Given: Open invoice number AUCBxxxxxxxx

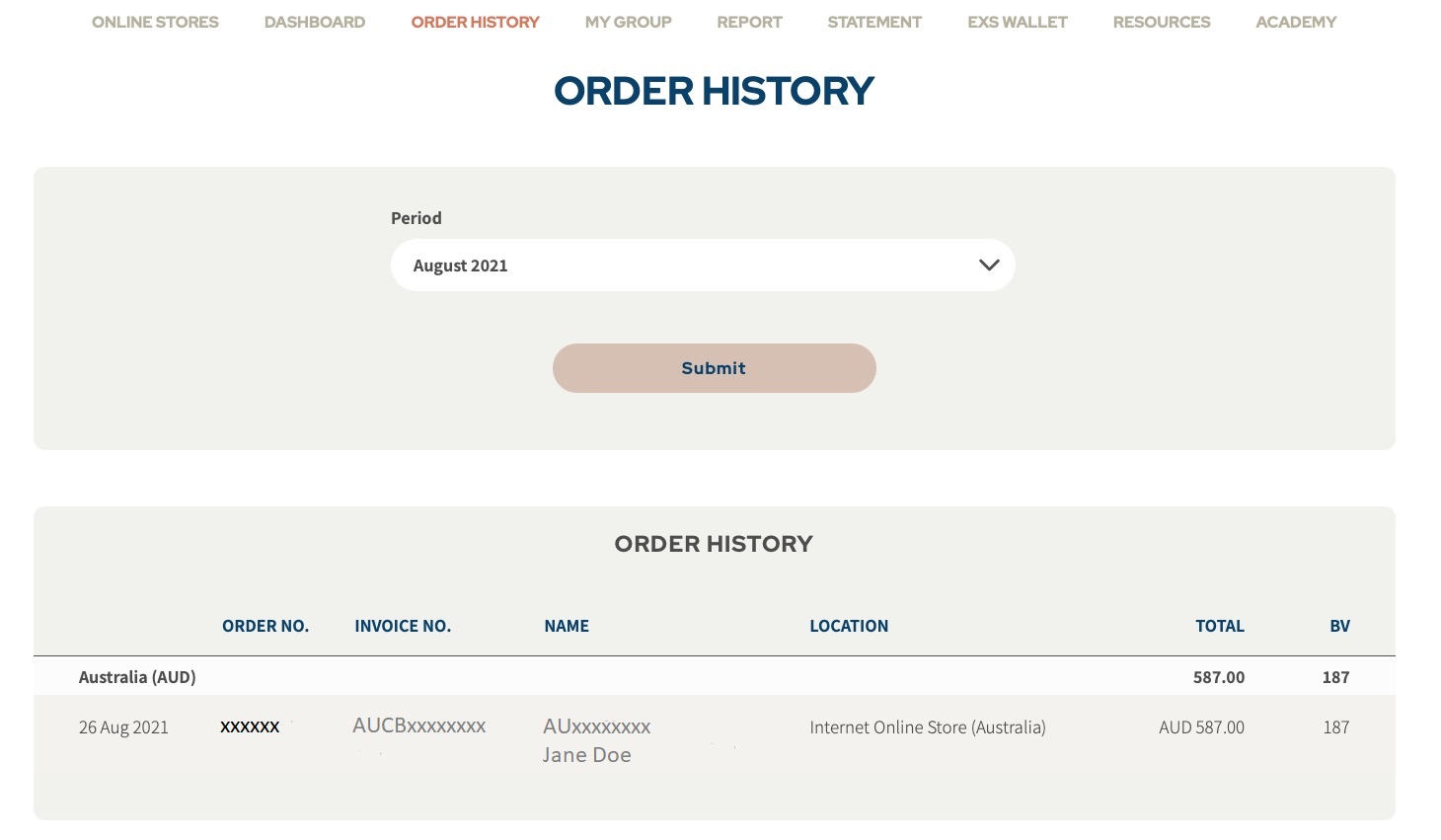Looking at the screenshot, I should click(419, 726).
